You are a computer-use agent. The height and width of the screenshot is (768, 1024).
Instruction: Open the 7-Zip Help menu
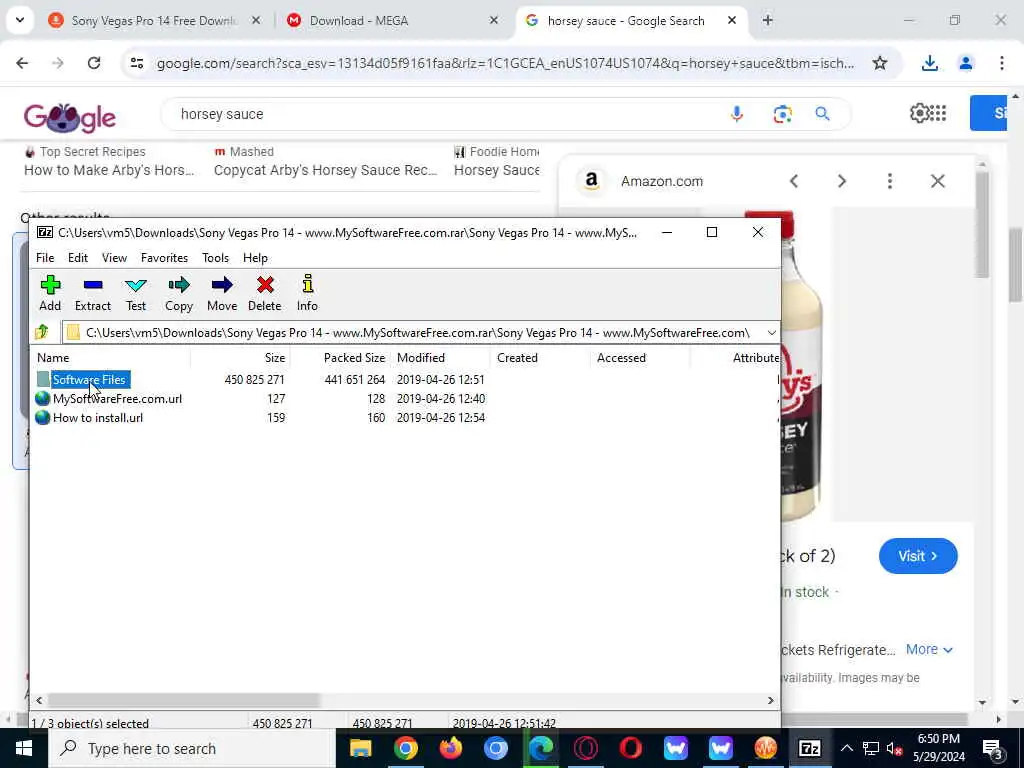[255, 258]
